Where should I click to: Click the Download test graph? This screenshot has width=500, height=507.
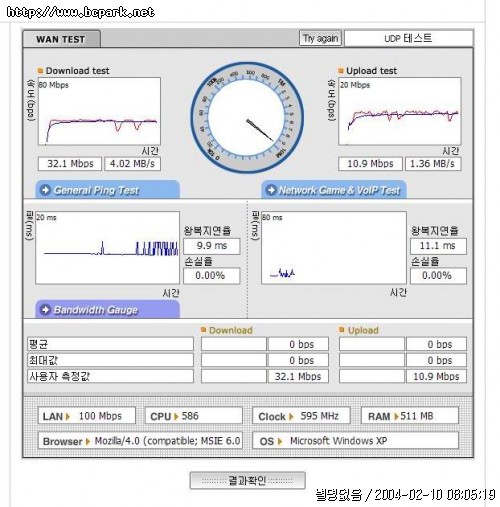99,111
